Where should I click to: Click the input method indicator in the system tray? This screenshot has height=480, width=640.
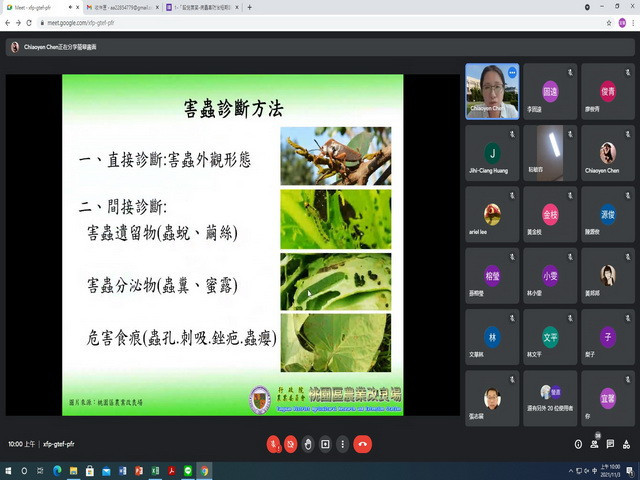[594, 471]
